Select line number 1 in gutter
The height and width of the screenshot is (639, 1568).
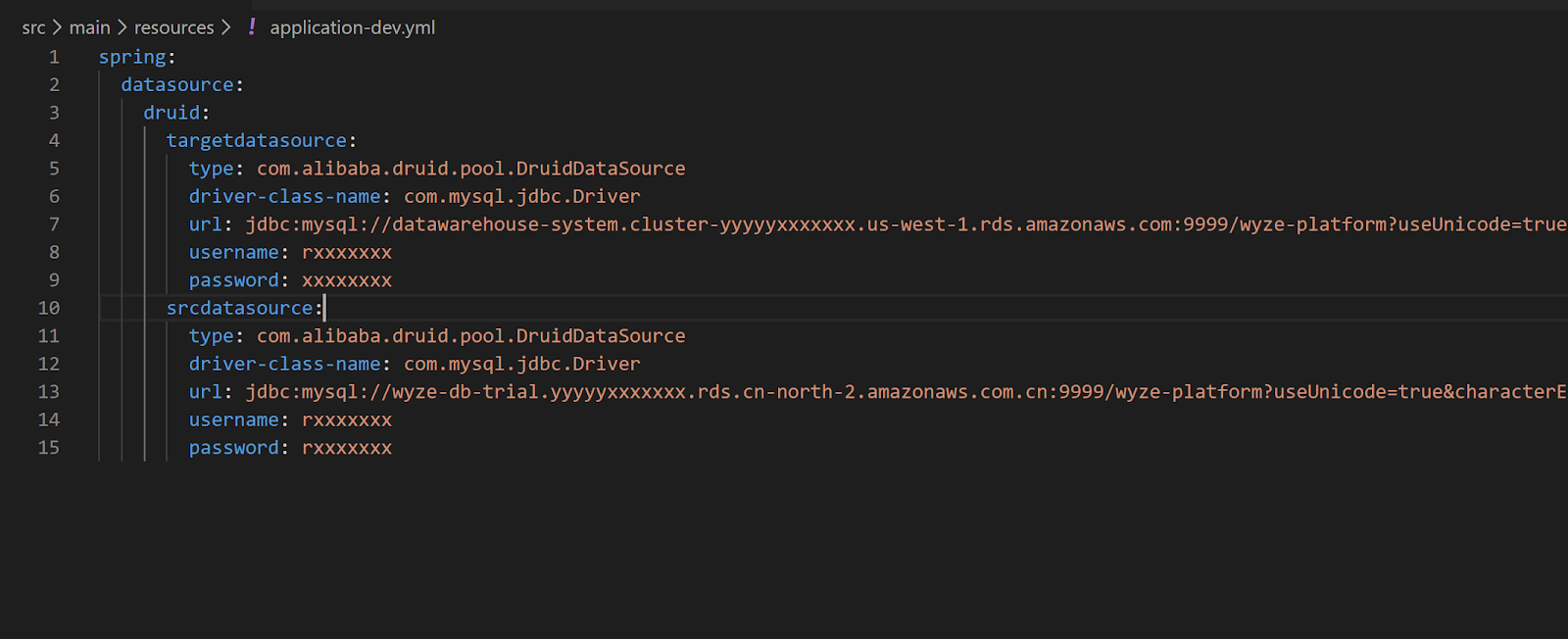pos(54,57)
